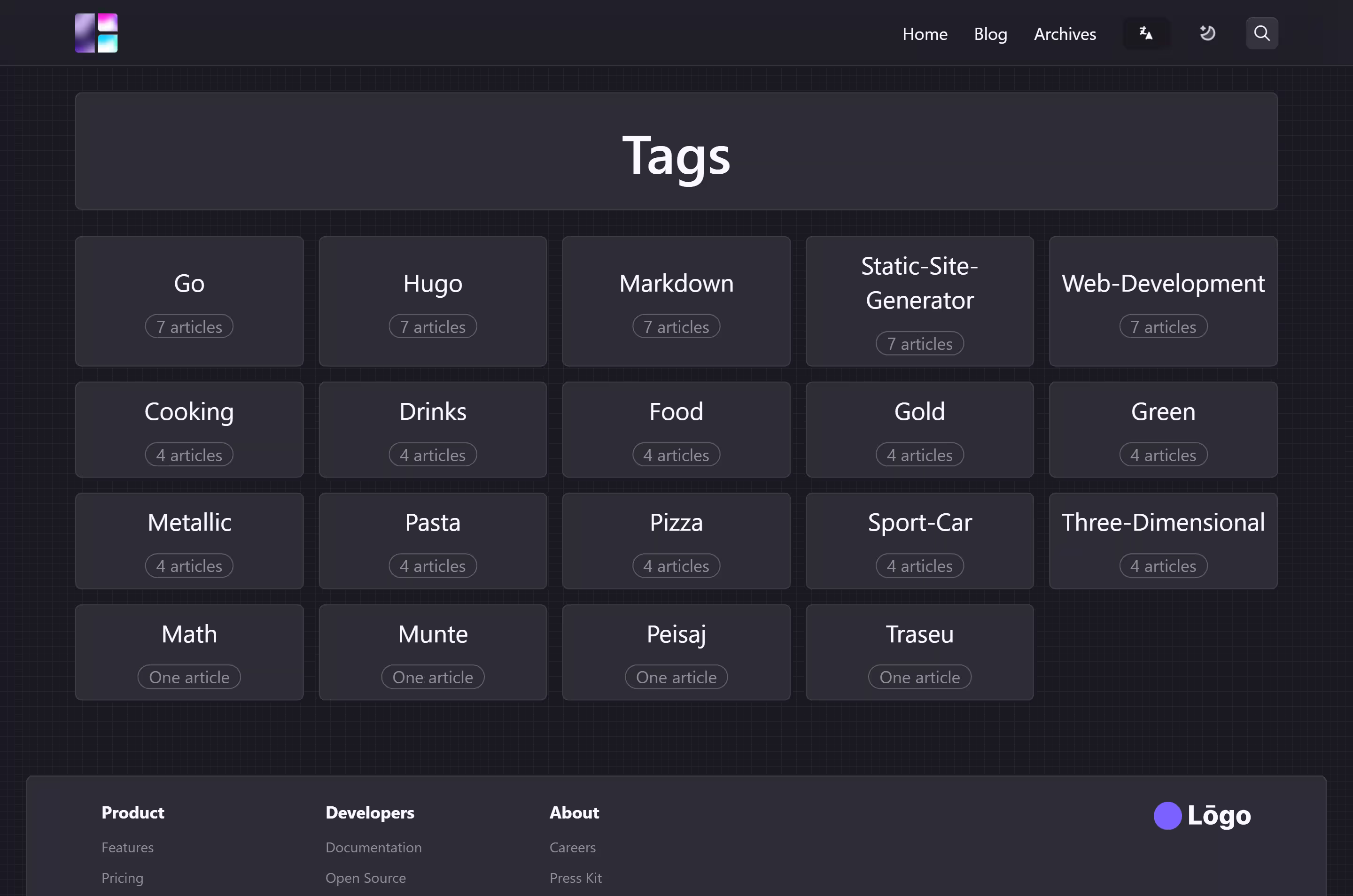The image size is (1353, 896).
Task: Navigate to the Archives page
Action: tap(1065, 34)
